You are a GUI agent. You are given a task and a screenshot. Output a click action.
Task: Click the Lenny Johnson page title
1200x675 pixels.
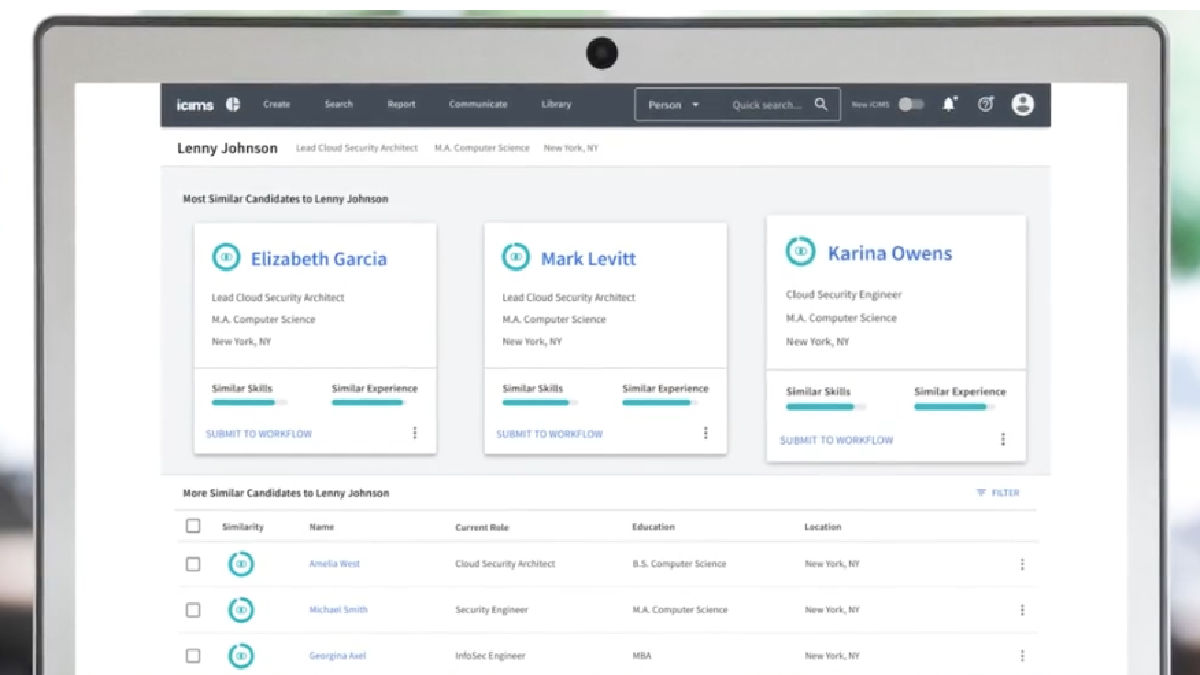tap(227, 148)
